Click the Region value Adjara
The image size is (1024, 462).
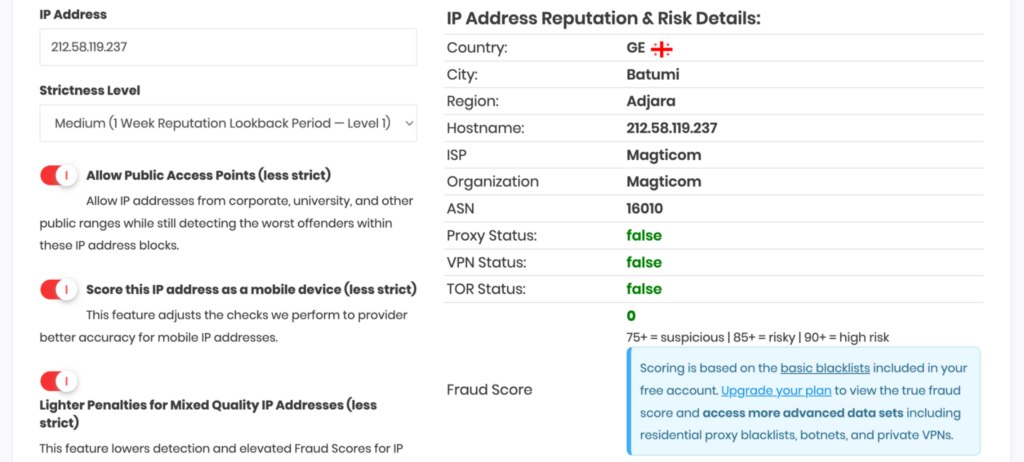[x=651, y=101]
